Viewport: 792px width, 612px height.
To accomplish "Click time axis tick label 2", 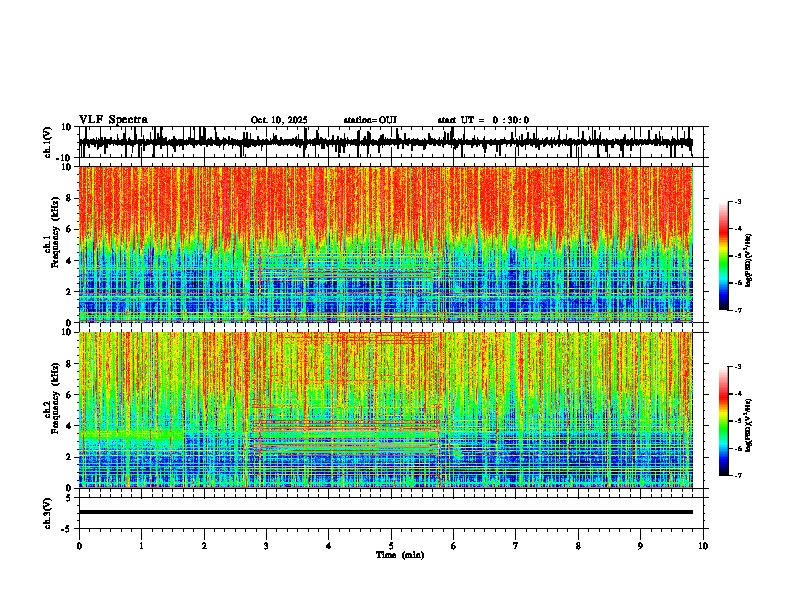I will point(204,546).
